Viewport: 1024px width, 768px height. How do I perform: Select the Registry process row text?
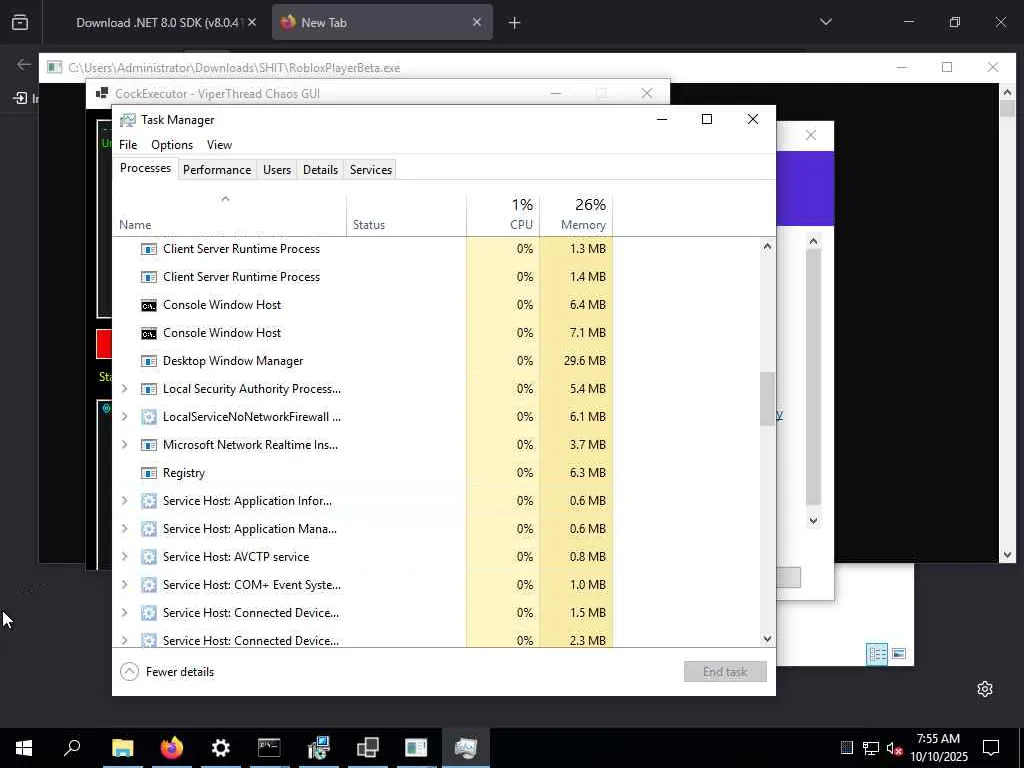[x=184, y=473]
